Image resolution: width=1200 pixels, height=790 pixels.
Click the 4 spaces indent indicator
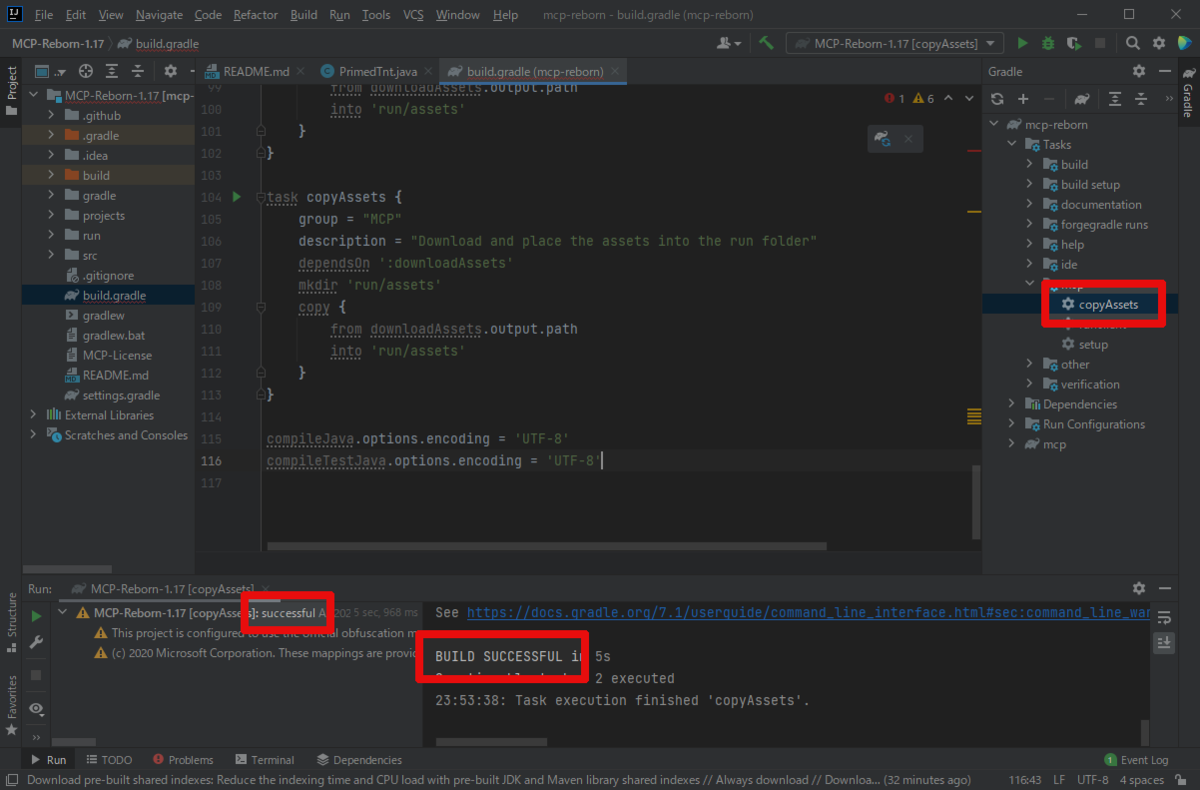tap(1141, 780)
